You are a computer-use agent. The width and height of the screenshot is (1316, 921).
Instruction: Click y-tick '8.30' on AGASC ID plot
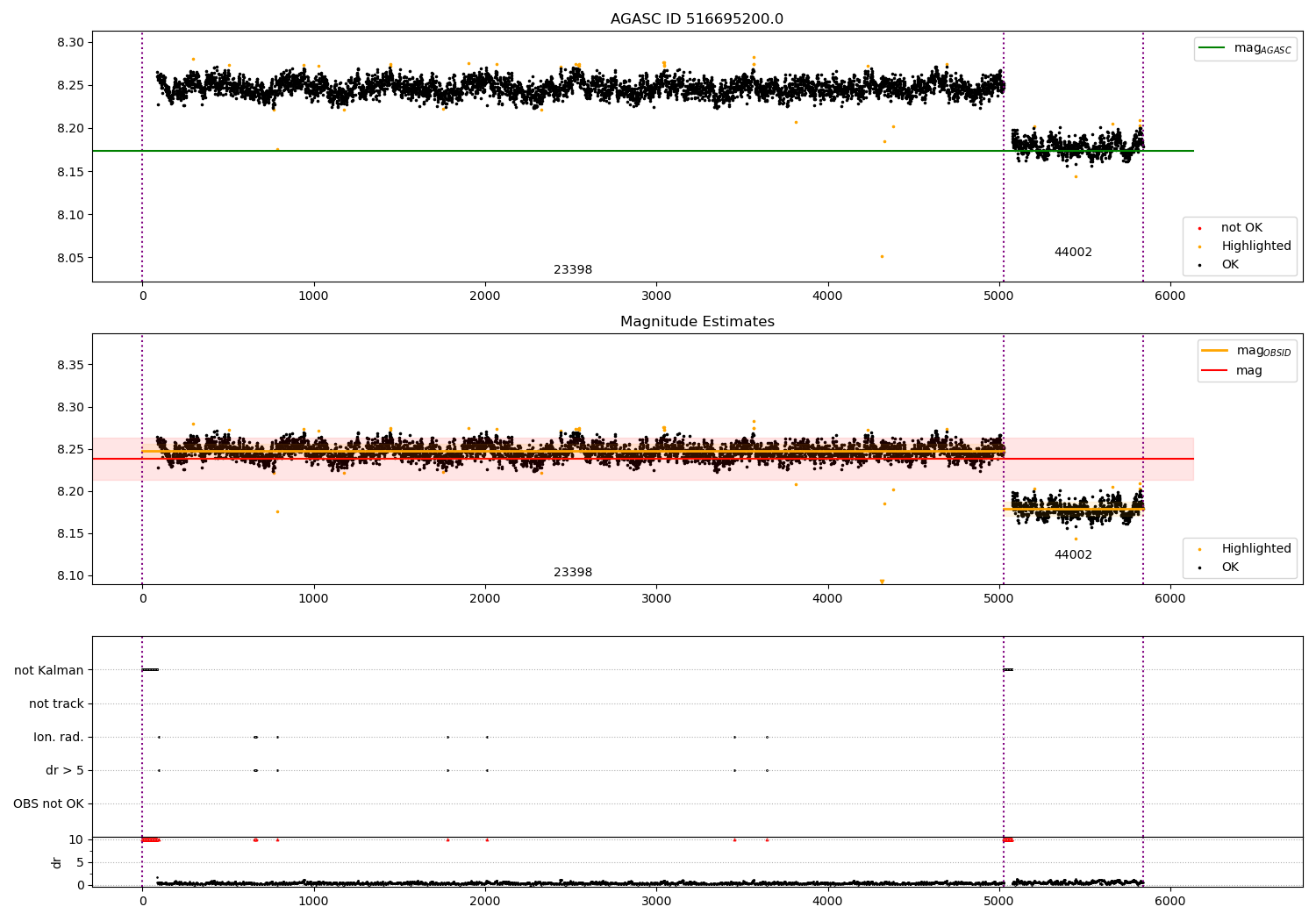coord(71,43)
